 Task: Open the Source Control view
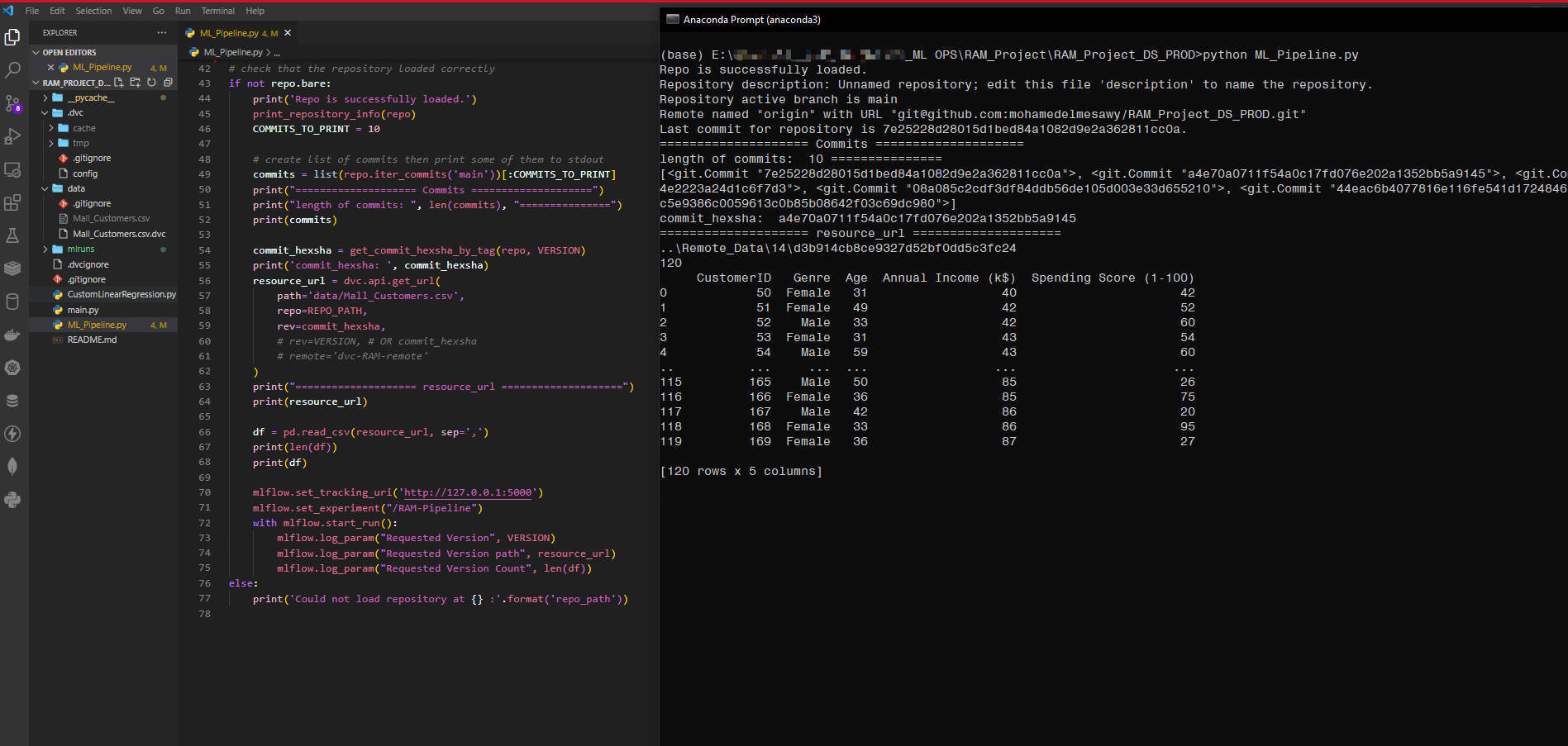click(x=12, y=103)
